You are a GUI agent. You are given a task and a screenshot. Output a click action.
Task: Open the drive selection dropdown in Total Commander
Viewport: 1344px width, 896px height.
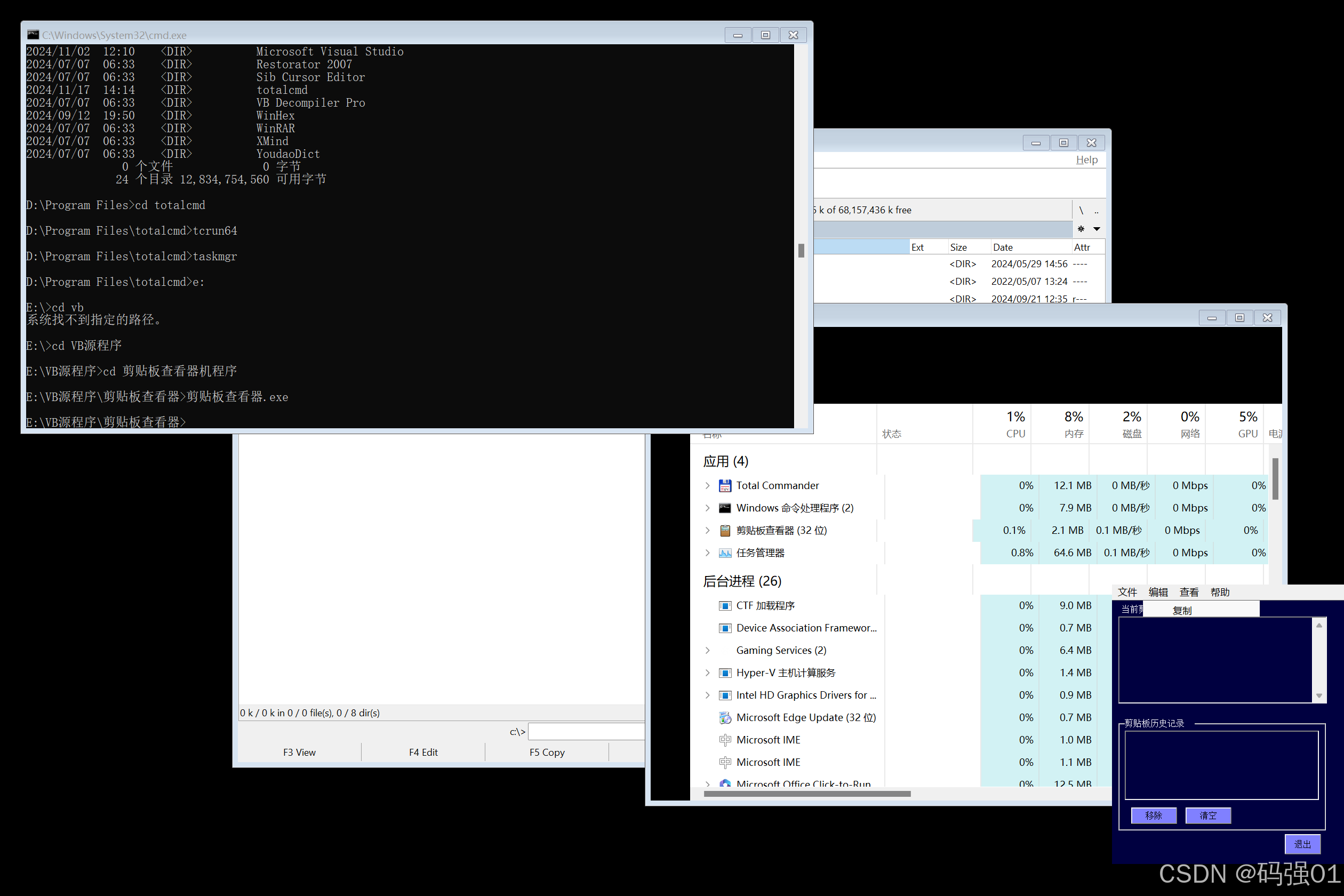[1097, 229]
